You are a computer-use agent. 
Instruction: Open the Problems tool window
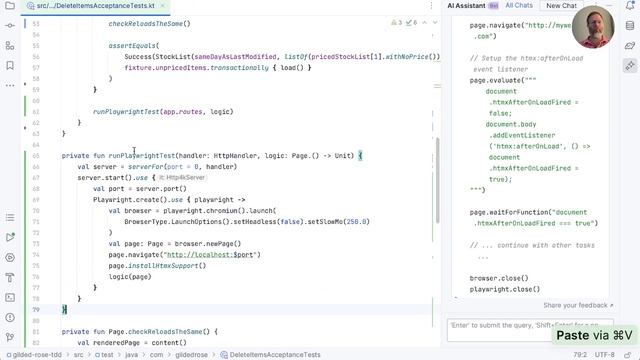click(10, 318)
